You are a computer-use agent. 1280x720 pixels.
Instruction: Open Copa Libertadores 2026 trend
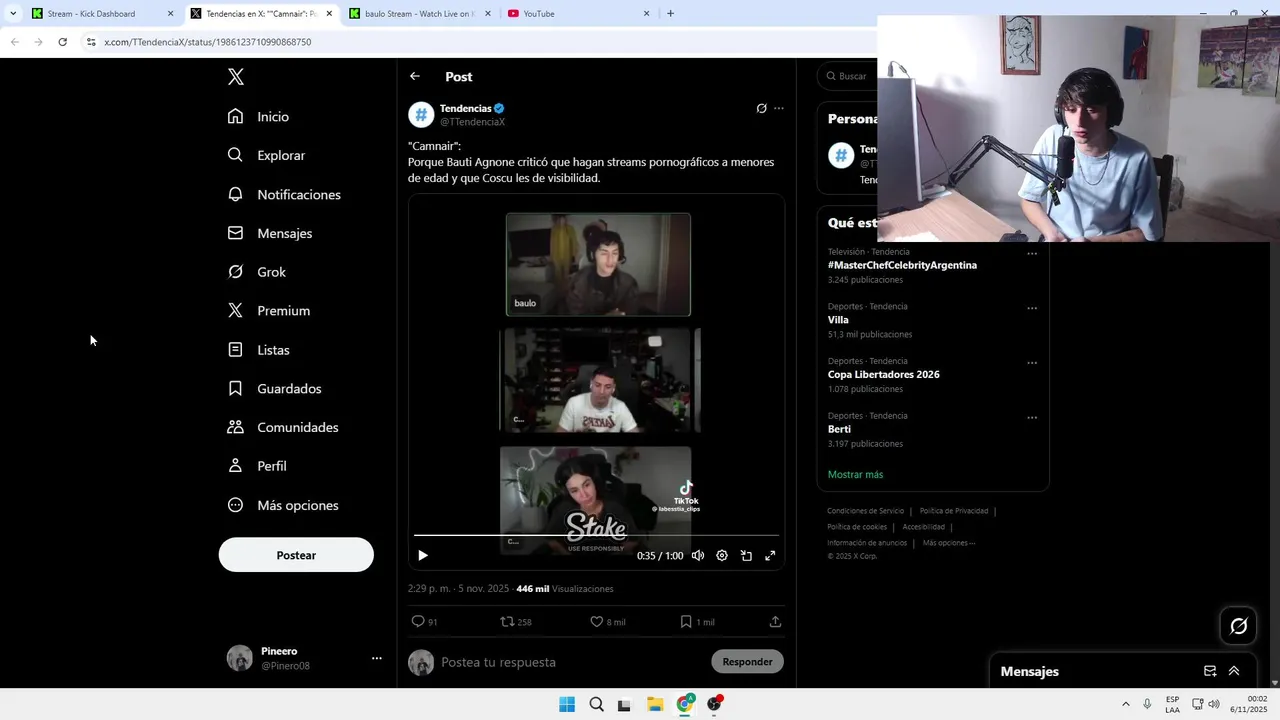883,374
